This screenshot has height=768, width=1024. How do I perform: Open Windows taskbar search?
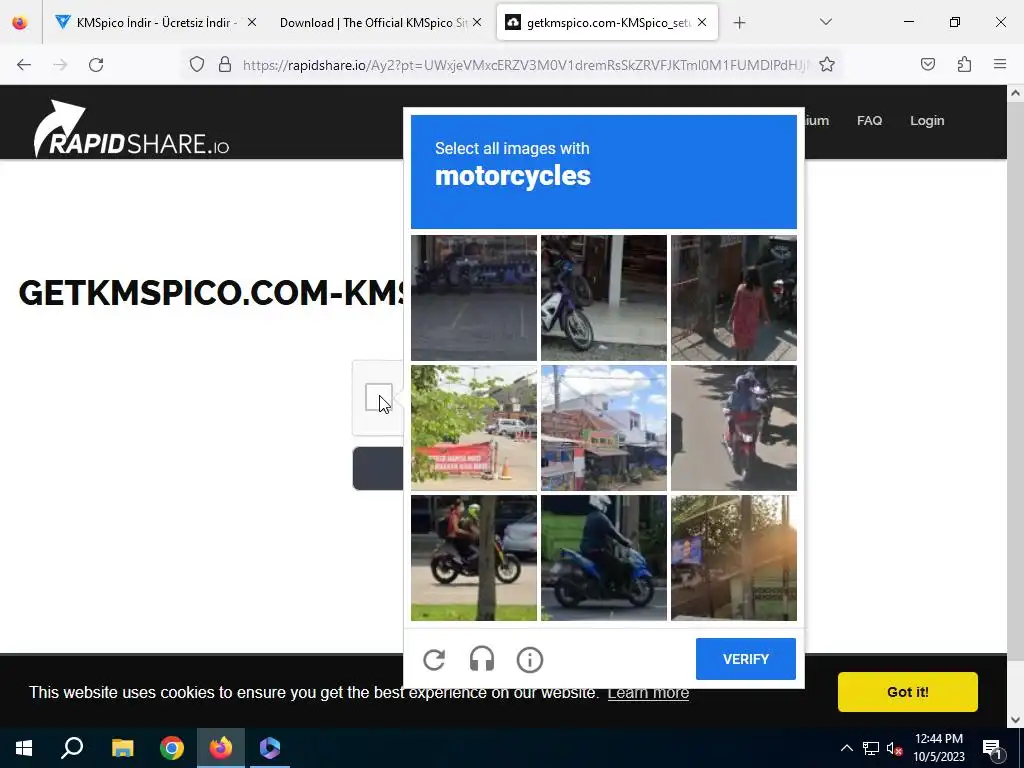point(72,748)
